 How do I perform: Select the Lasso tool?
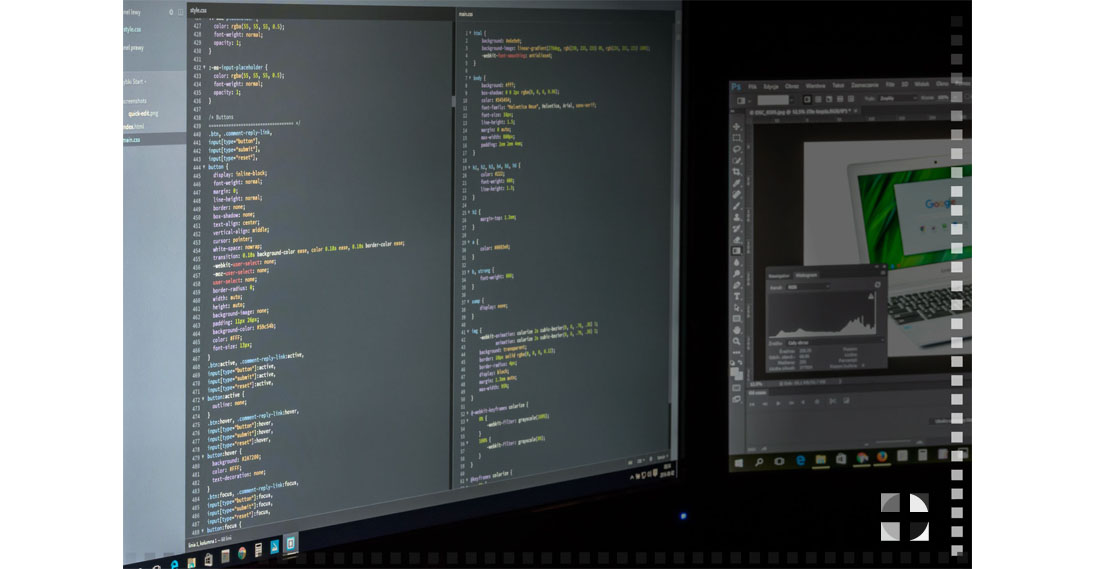click(737, 149)
